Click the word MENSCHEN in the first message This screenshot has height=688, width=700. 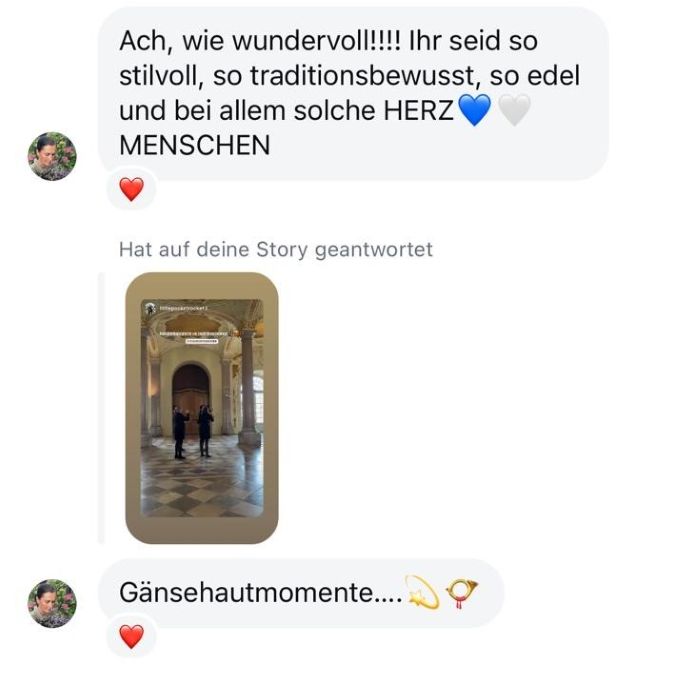pos(195,145)
